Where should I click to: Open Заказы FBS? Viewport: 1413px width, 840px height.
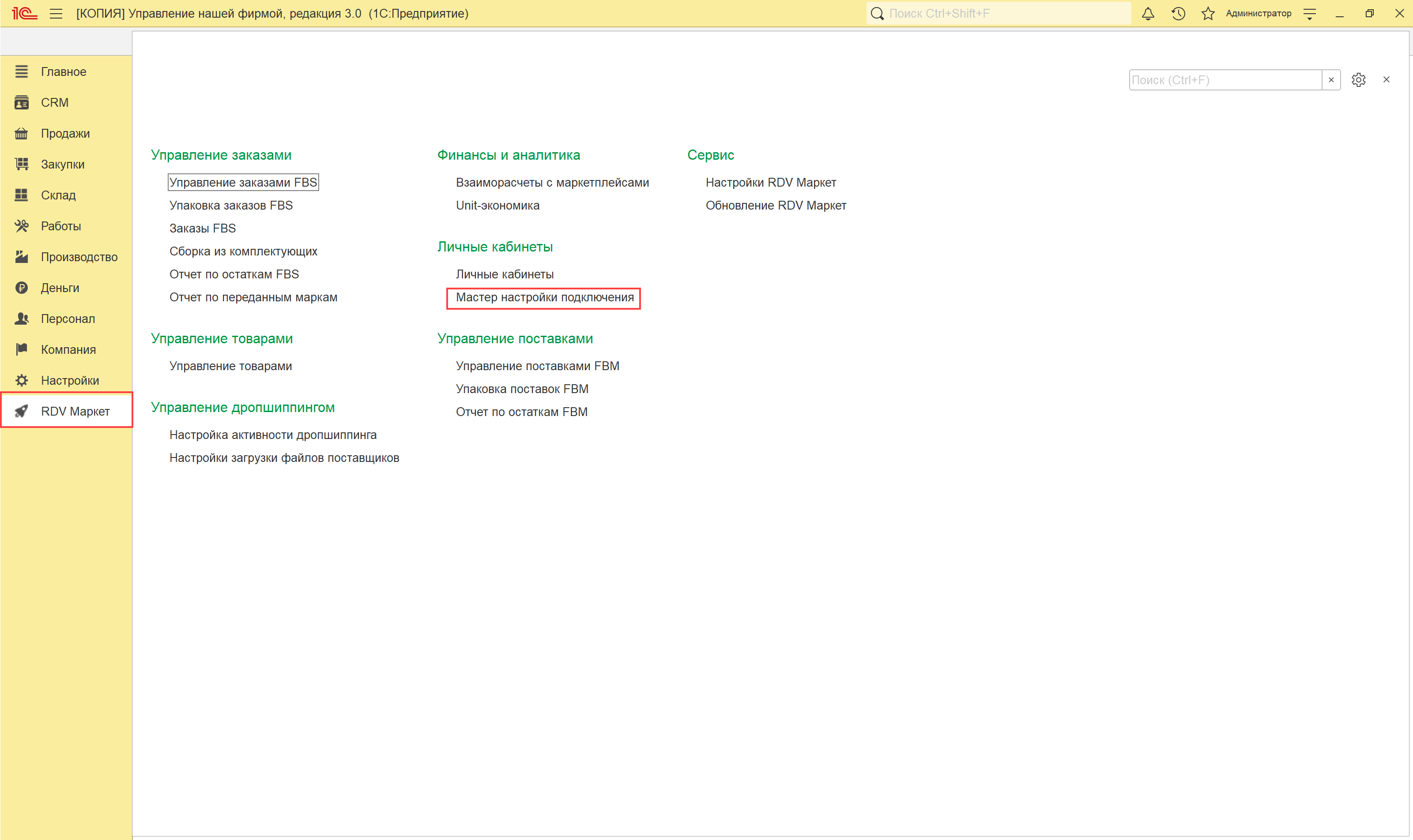point(203,228)
